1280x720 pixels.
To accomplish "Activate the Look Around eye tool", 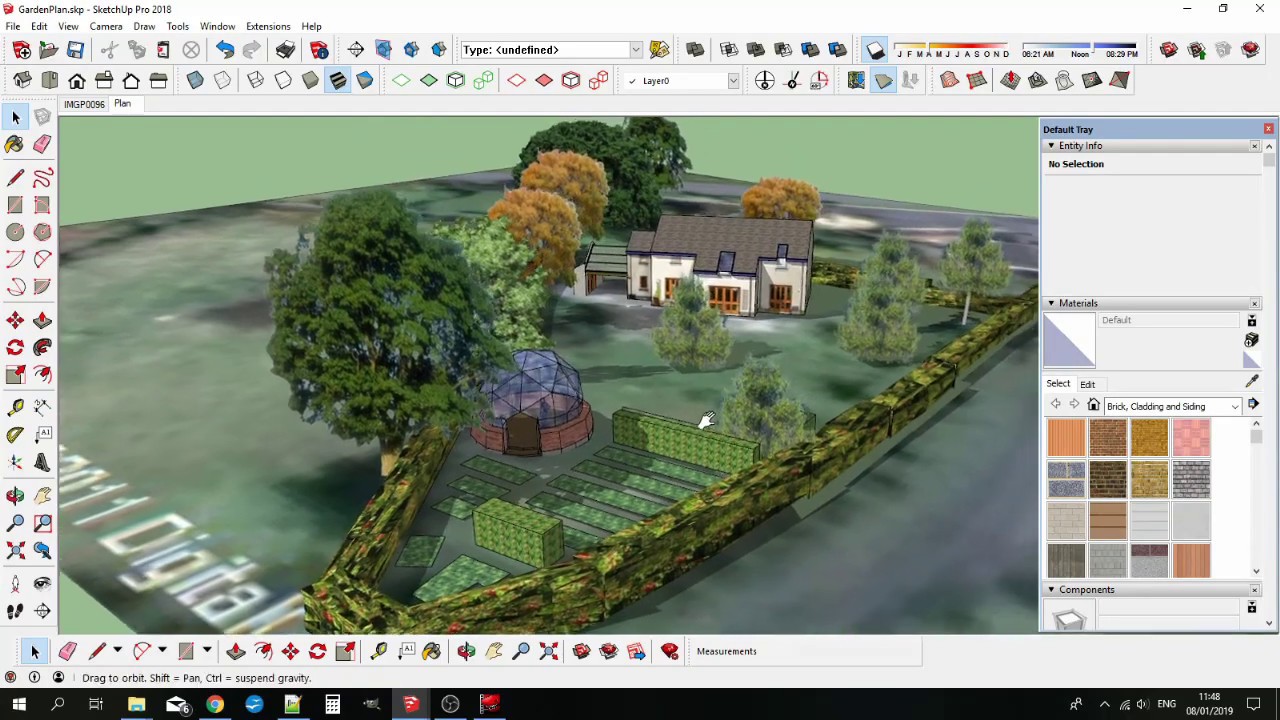I will [x=42, y=583].
